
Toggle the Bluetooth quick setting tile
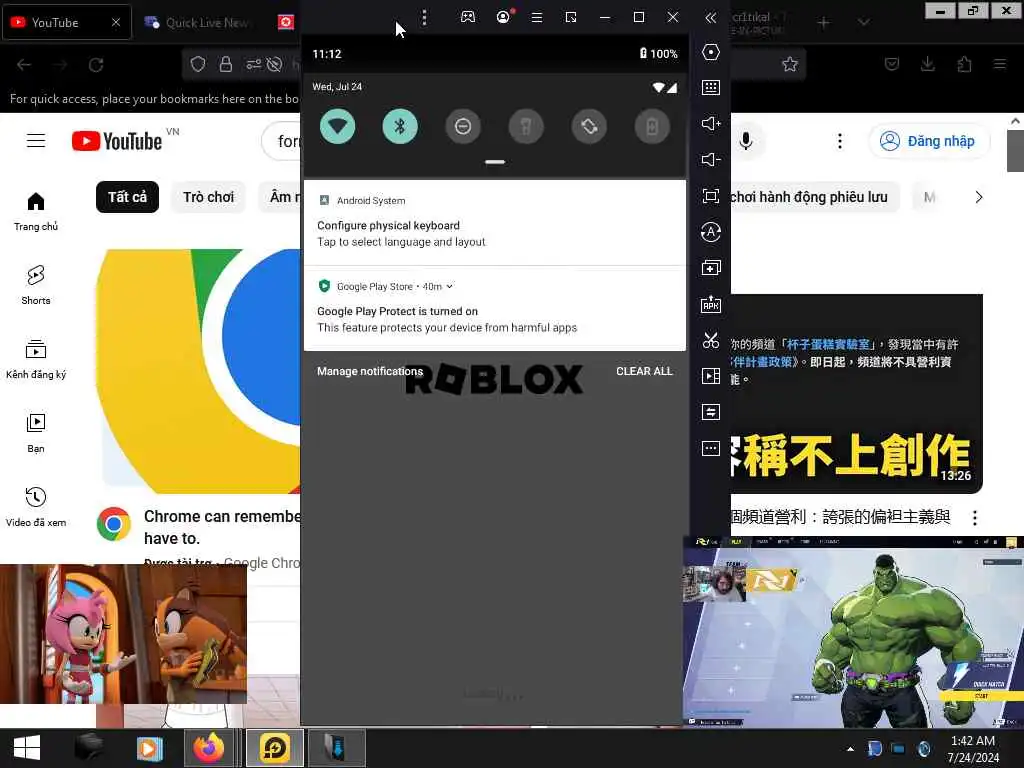[400, 126]
